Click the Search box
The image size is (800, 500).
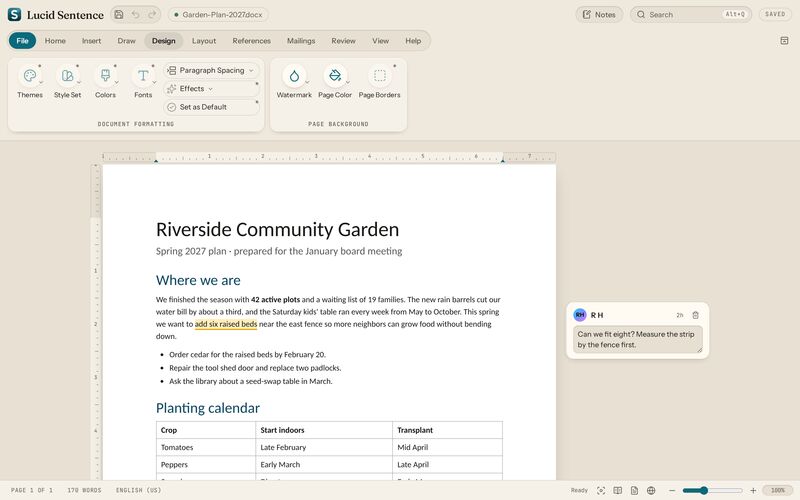click(x=690, y=14)
